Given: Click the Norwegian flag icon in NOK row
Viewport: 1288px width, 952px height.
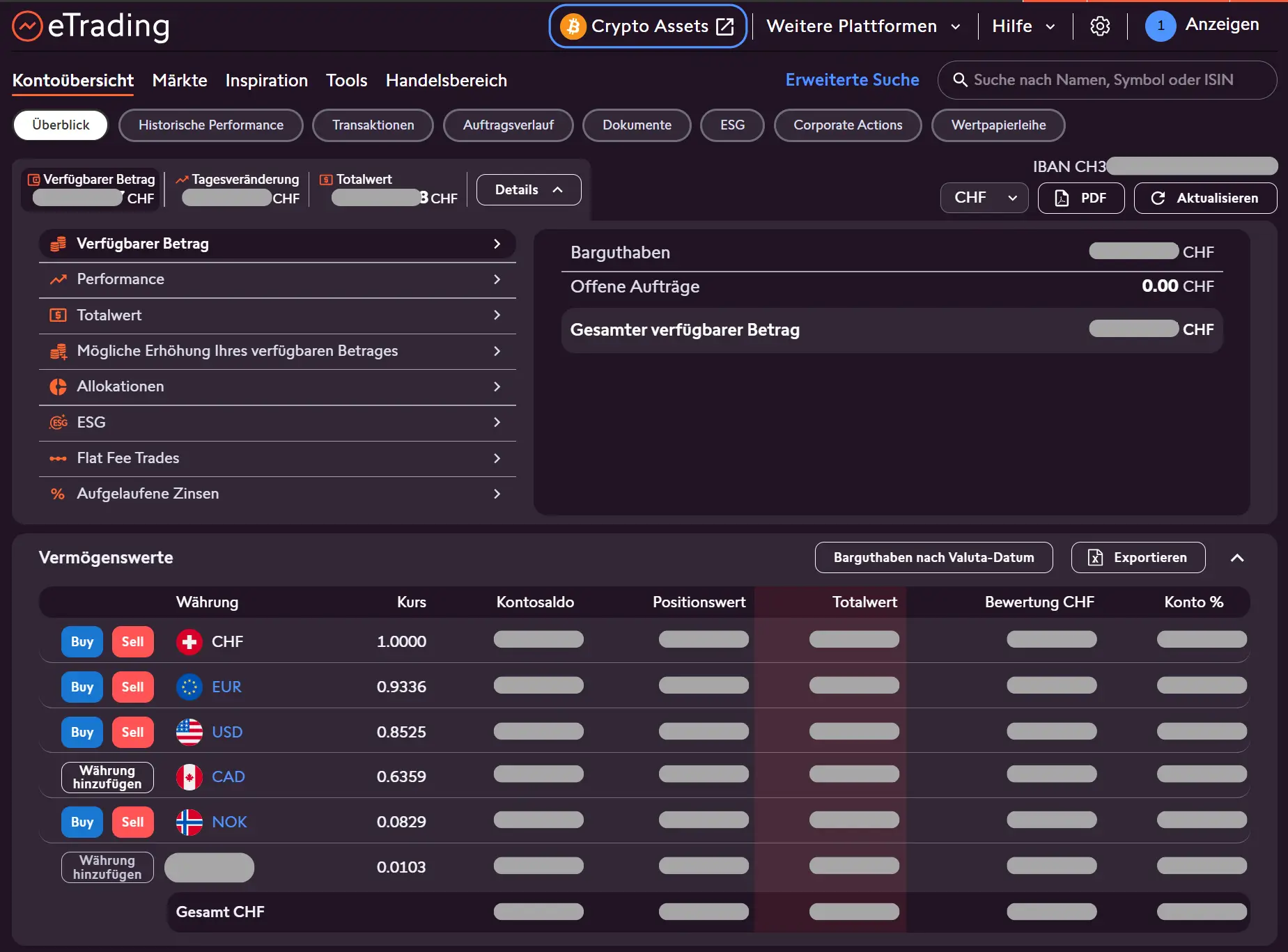Looking at the screenshot, I should [x=189, y=822].
